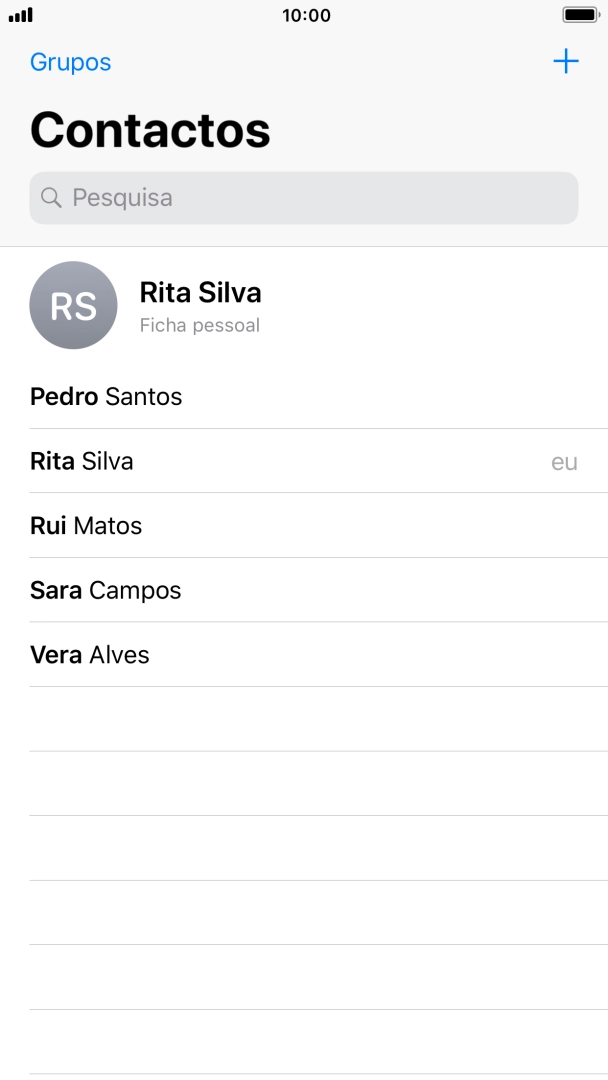The width and height of the screenshot is (608, 1080).
Task: Open Grupos from the top left
Action: [x=69, y=62]
